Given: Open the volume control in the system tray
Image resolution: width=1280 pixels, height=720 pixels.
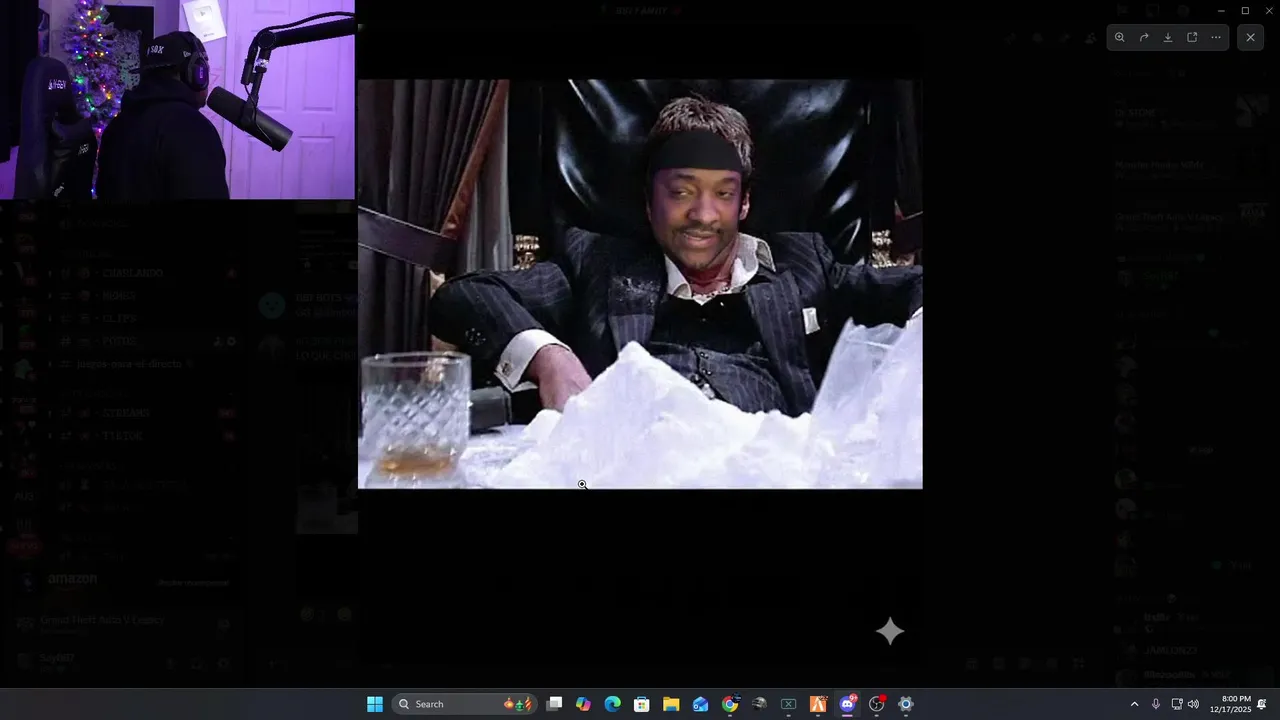Looking at the screenshot, I should tap(1193, 704).
